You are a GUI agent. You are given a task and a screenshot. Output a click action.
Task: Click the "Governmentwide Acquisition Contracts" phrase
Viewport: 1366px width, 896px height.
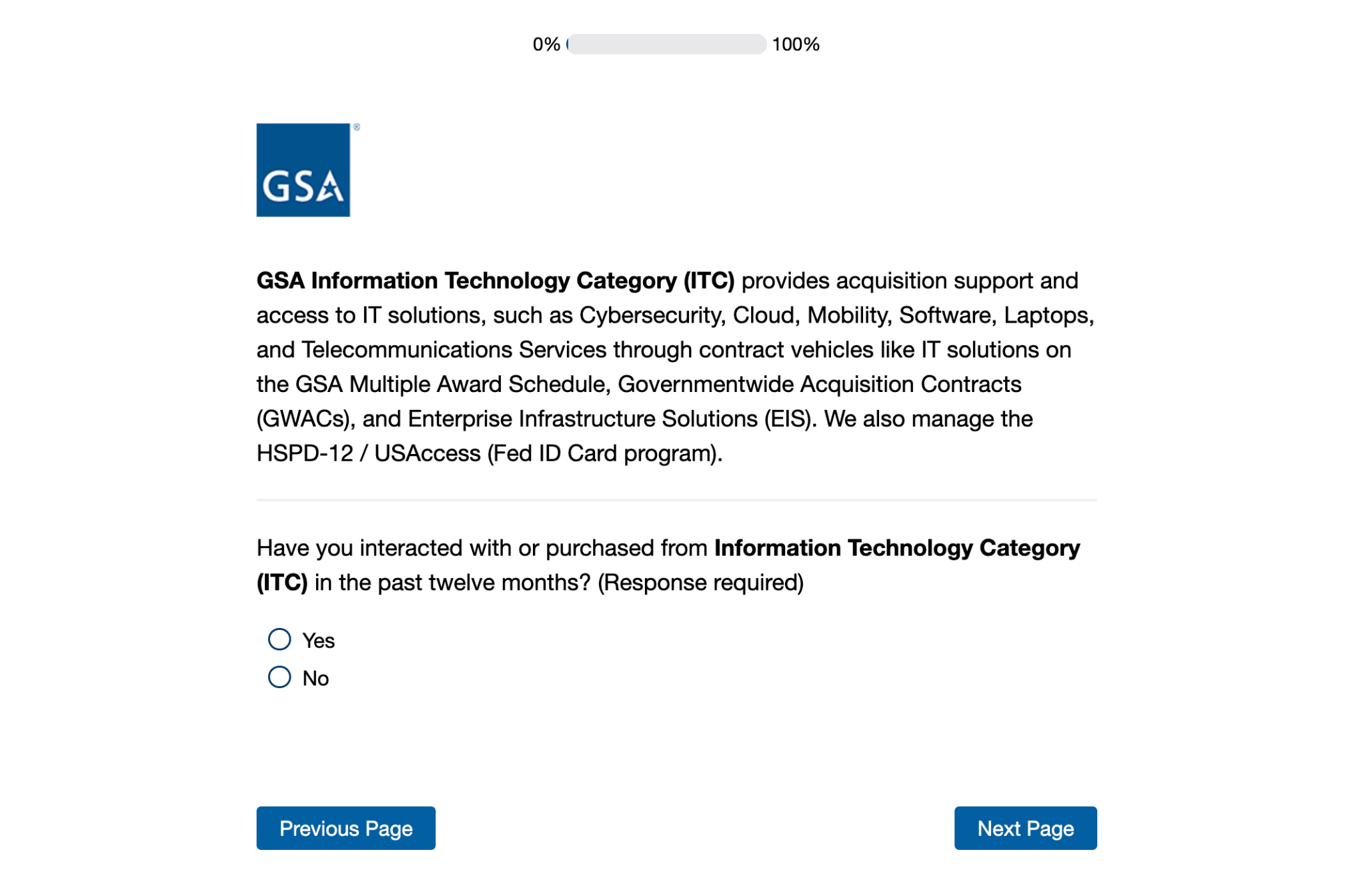(x=819, y=384)
